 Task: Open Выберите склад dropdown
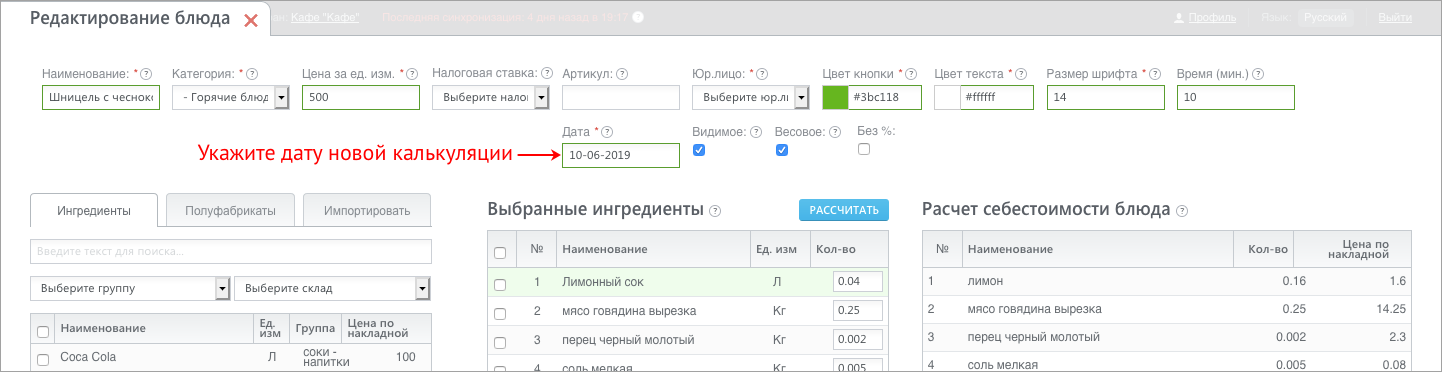[332, 289]
